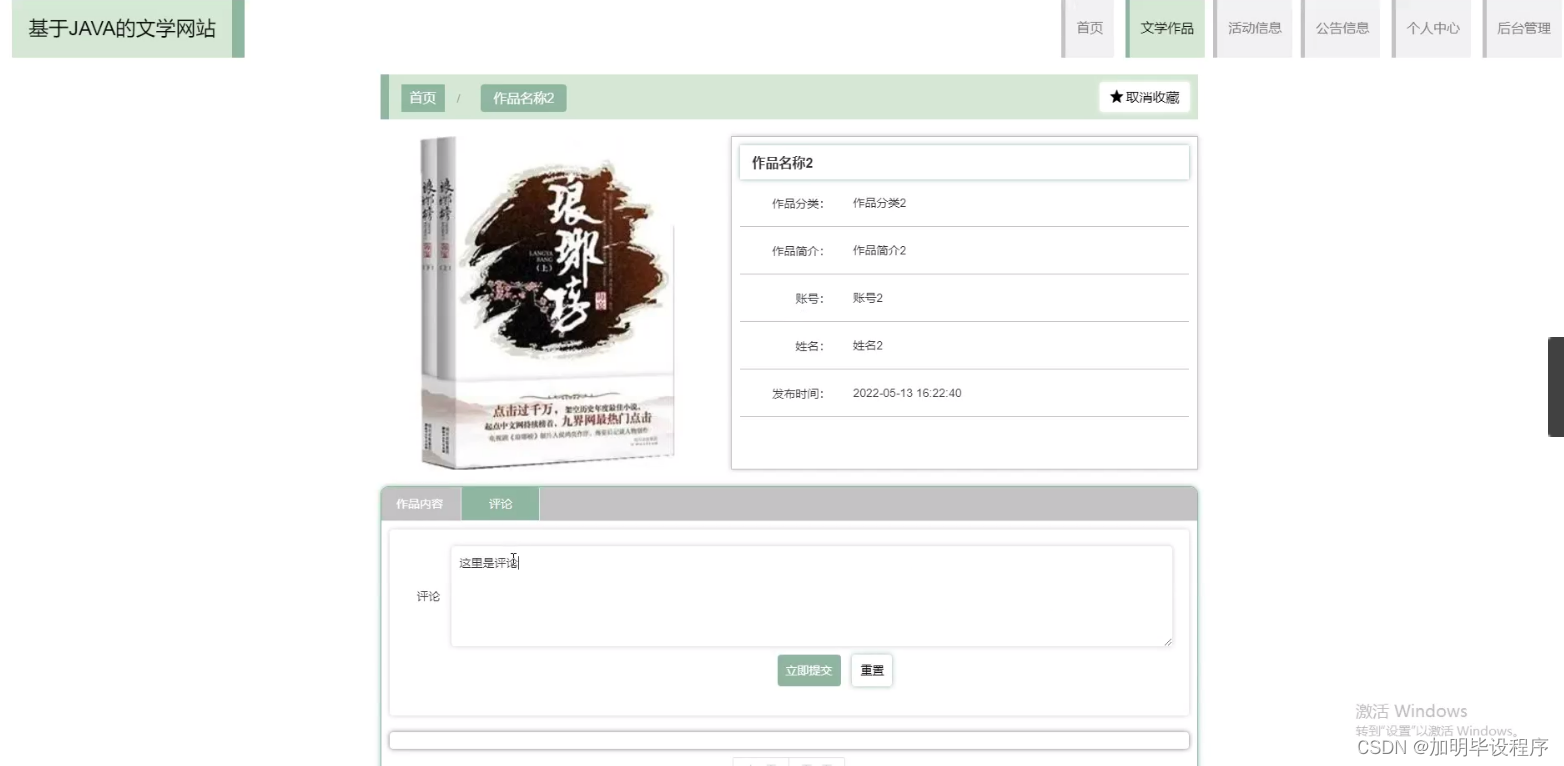Open the 后台管理 navigation item

[x=1523, y=28]
